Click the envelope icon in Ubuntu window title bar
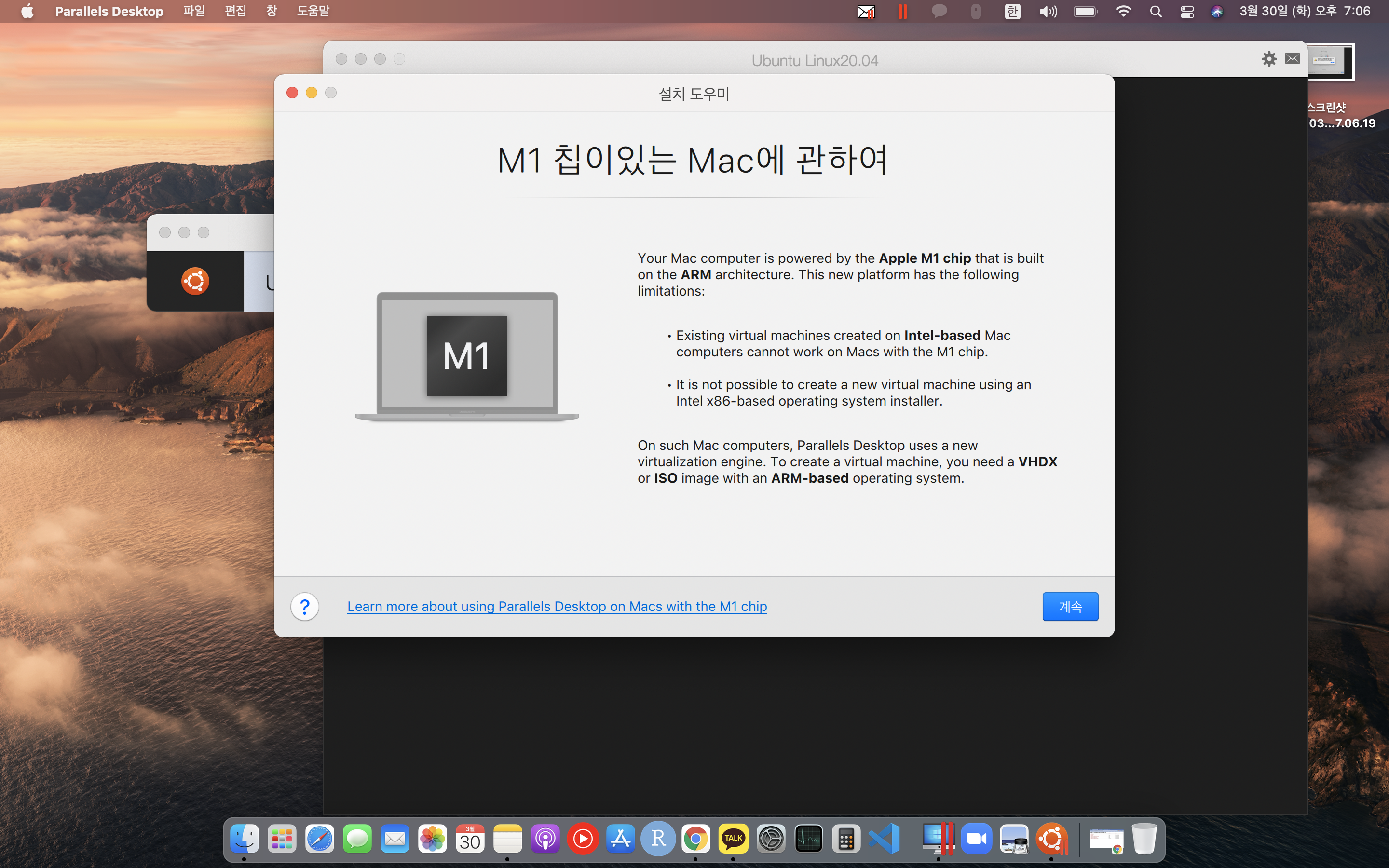 pos(1292,58)
